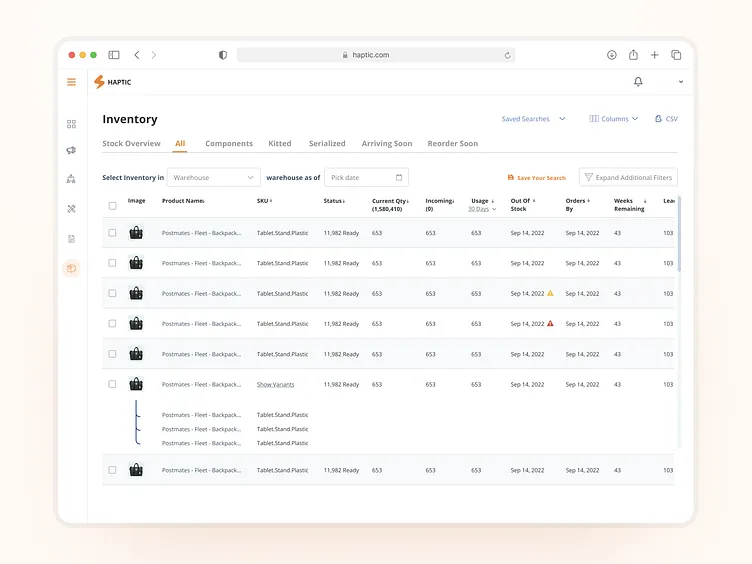Screen dimensions: 752x564
Task: Tick the checkbox on the last product row
Action: (x=112, y=470)
